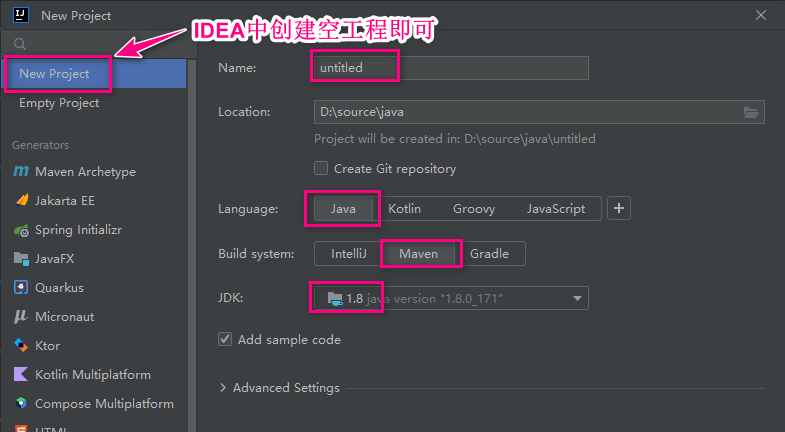Viewport: 785px width, 432px height.
Task: Click the JDK: label
Action: click(231, 298)
